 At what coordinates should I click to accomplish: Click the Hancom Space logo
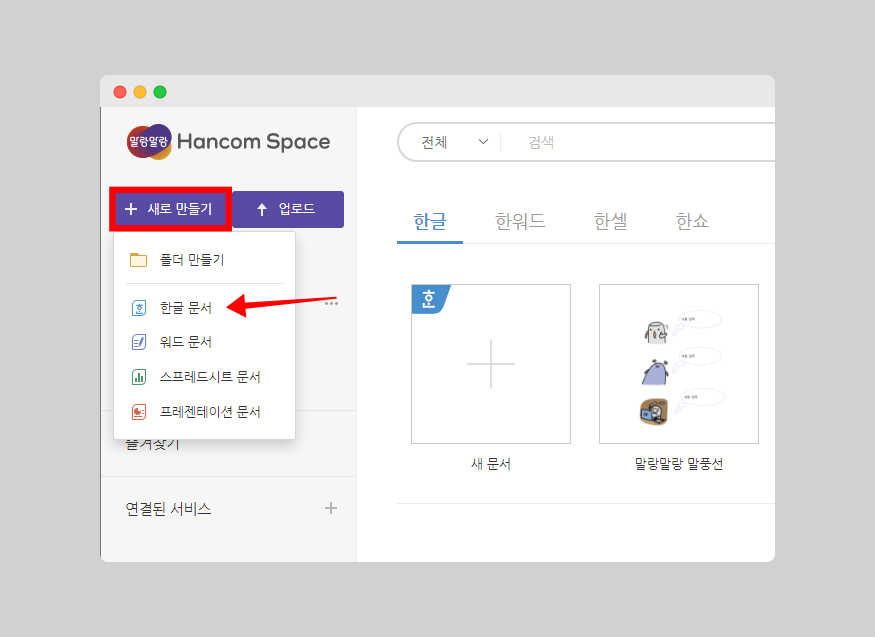(228, 142)
